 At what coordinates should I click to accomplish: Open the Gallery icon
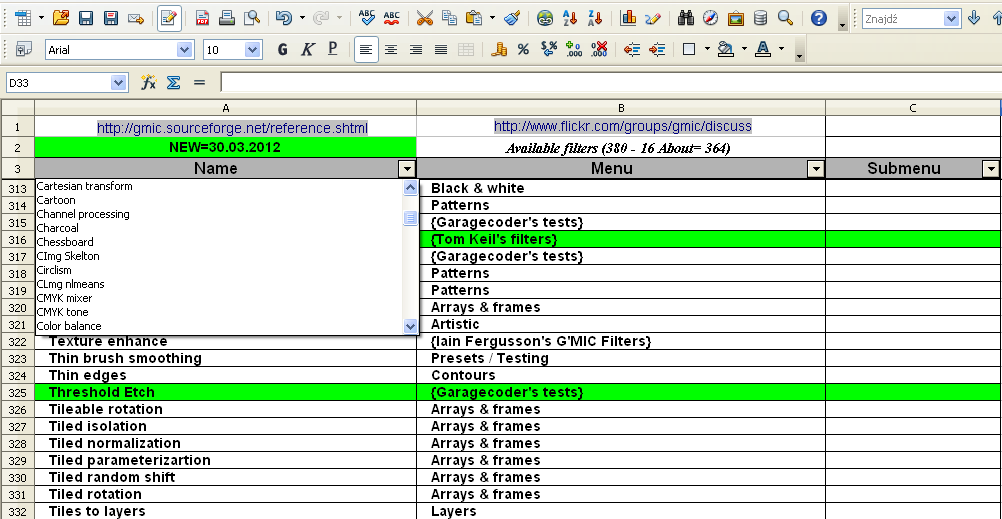pyautogui.click(x=736, y=18)
